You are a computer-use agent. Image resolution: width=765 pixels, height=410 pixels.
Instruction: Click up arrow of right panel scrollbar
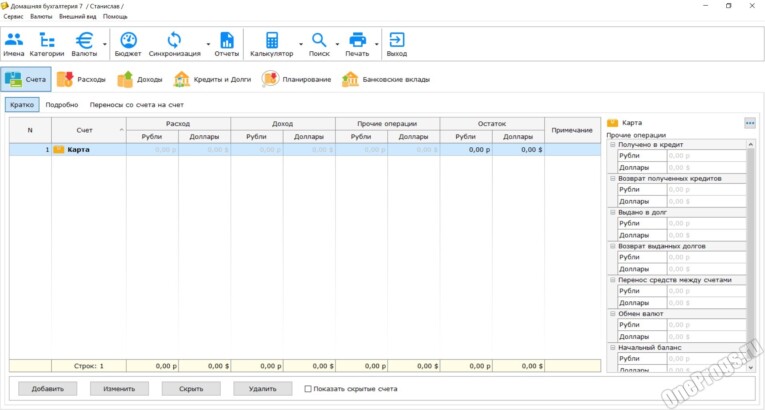(x=751, y=145)
